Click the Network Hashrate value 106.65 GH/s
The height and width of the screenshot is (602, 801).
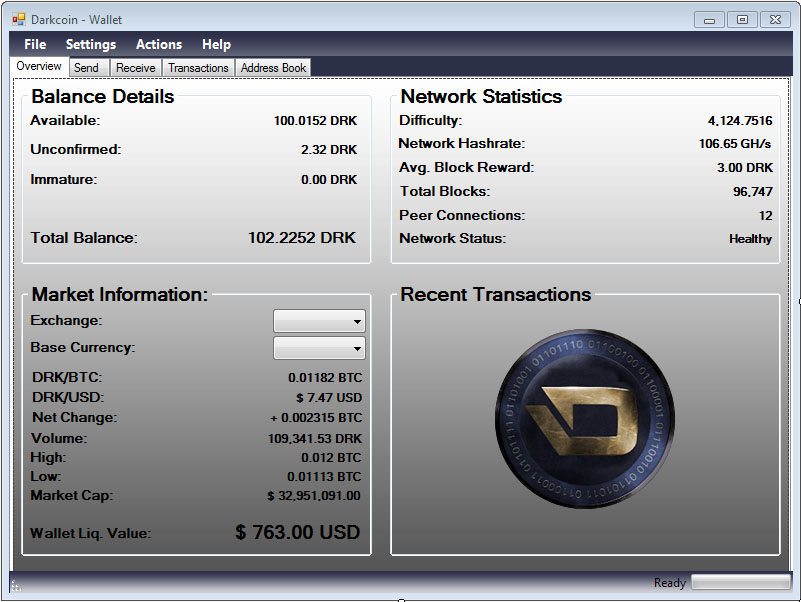735,144
